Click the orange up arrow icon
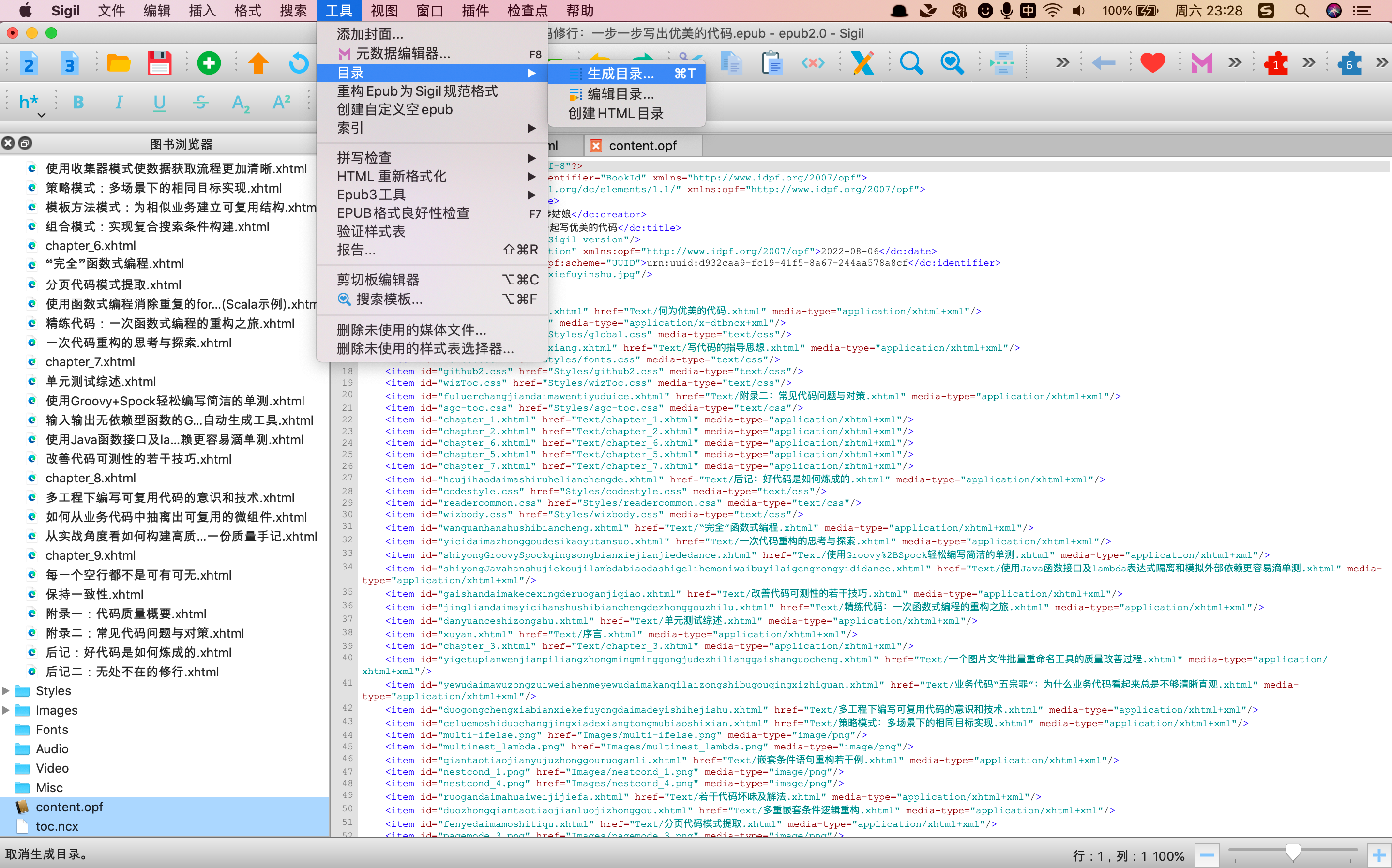The width and height of the screenshot is (1392, 868). 258,62
